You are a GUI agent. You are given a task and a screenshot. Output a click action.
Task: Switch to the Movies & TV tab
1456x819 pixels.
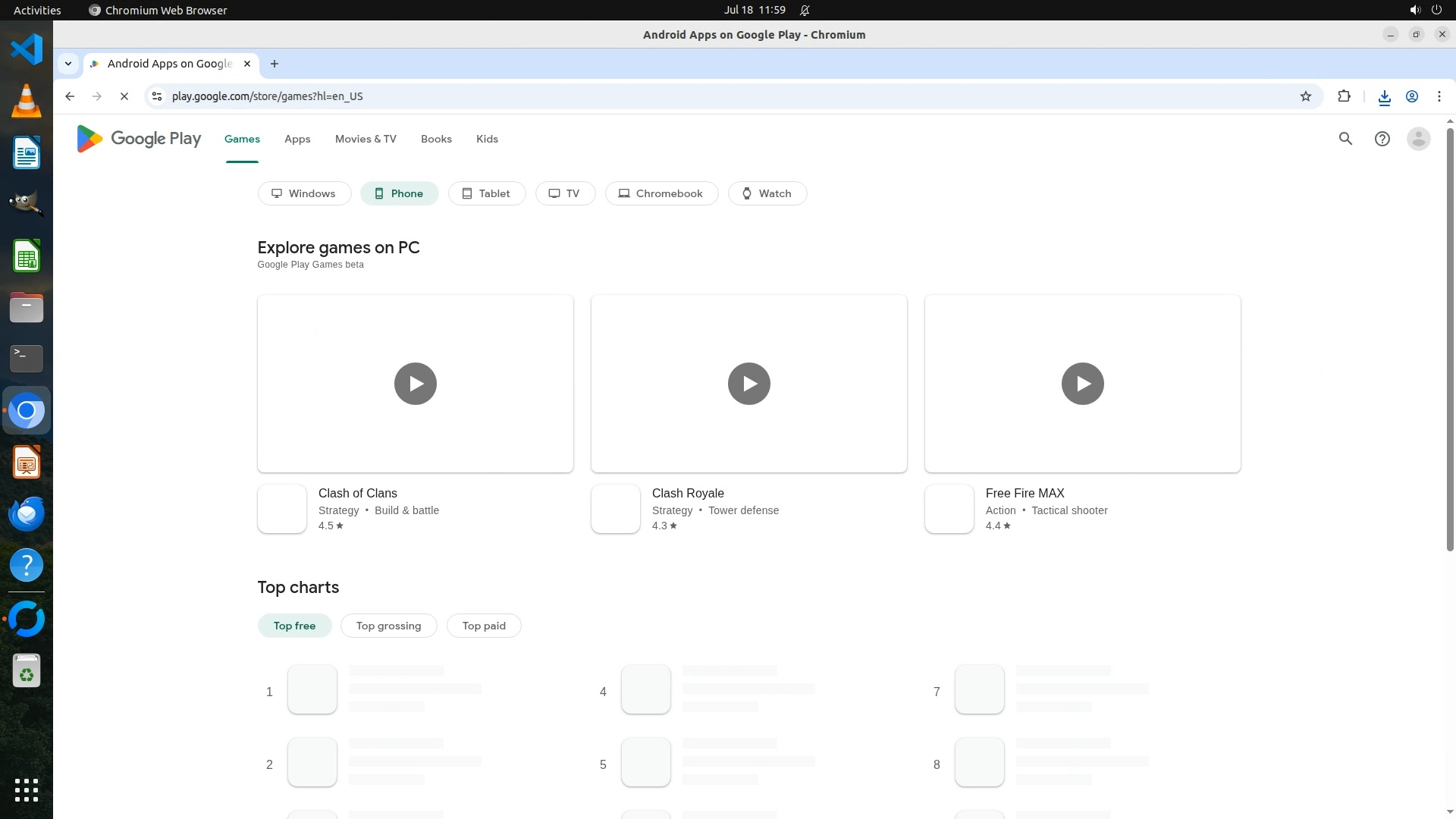[x=366, y=139]
